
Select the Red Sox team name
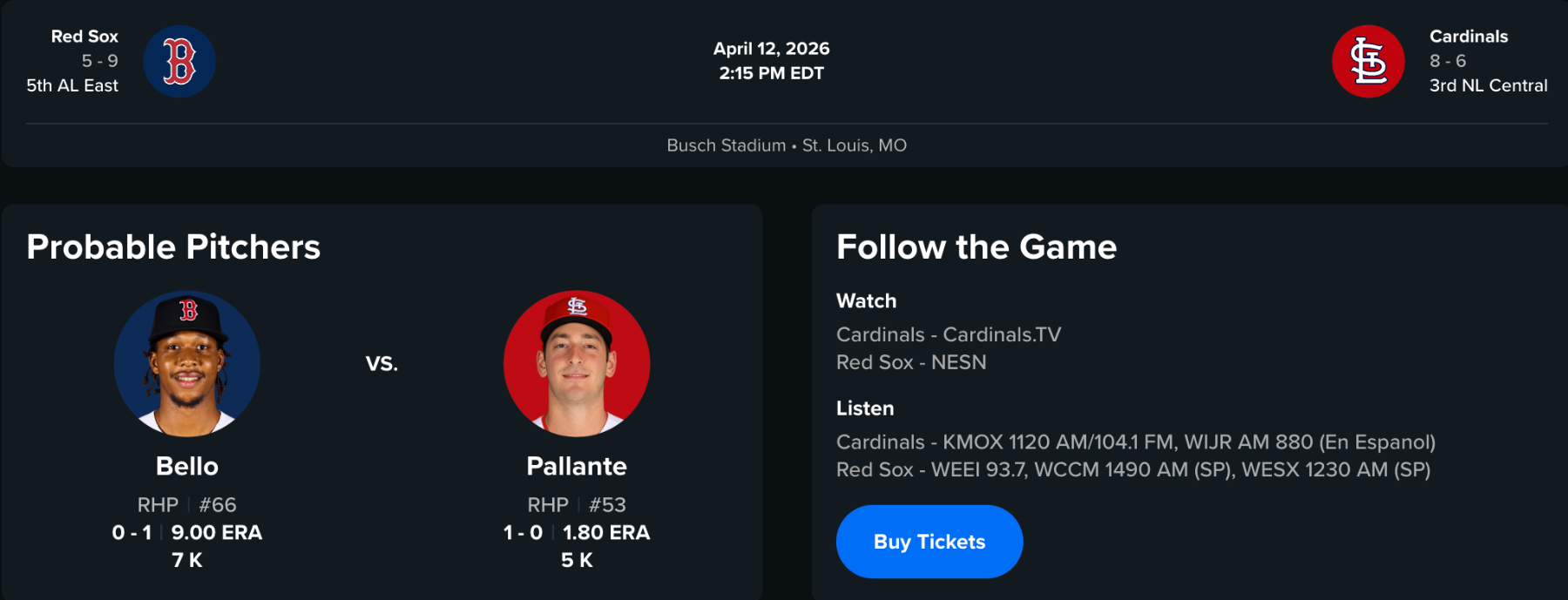[84, 37]
